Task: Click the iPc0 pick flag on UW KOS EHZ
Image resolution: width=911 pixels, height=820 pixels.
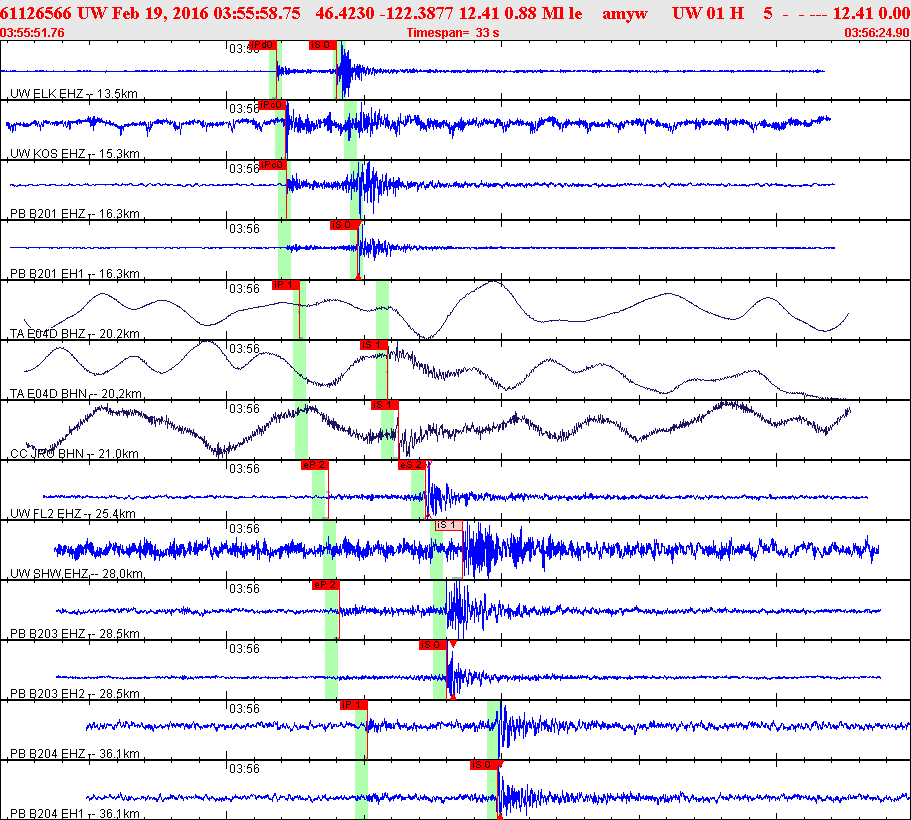Action: coord(271,105)
